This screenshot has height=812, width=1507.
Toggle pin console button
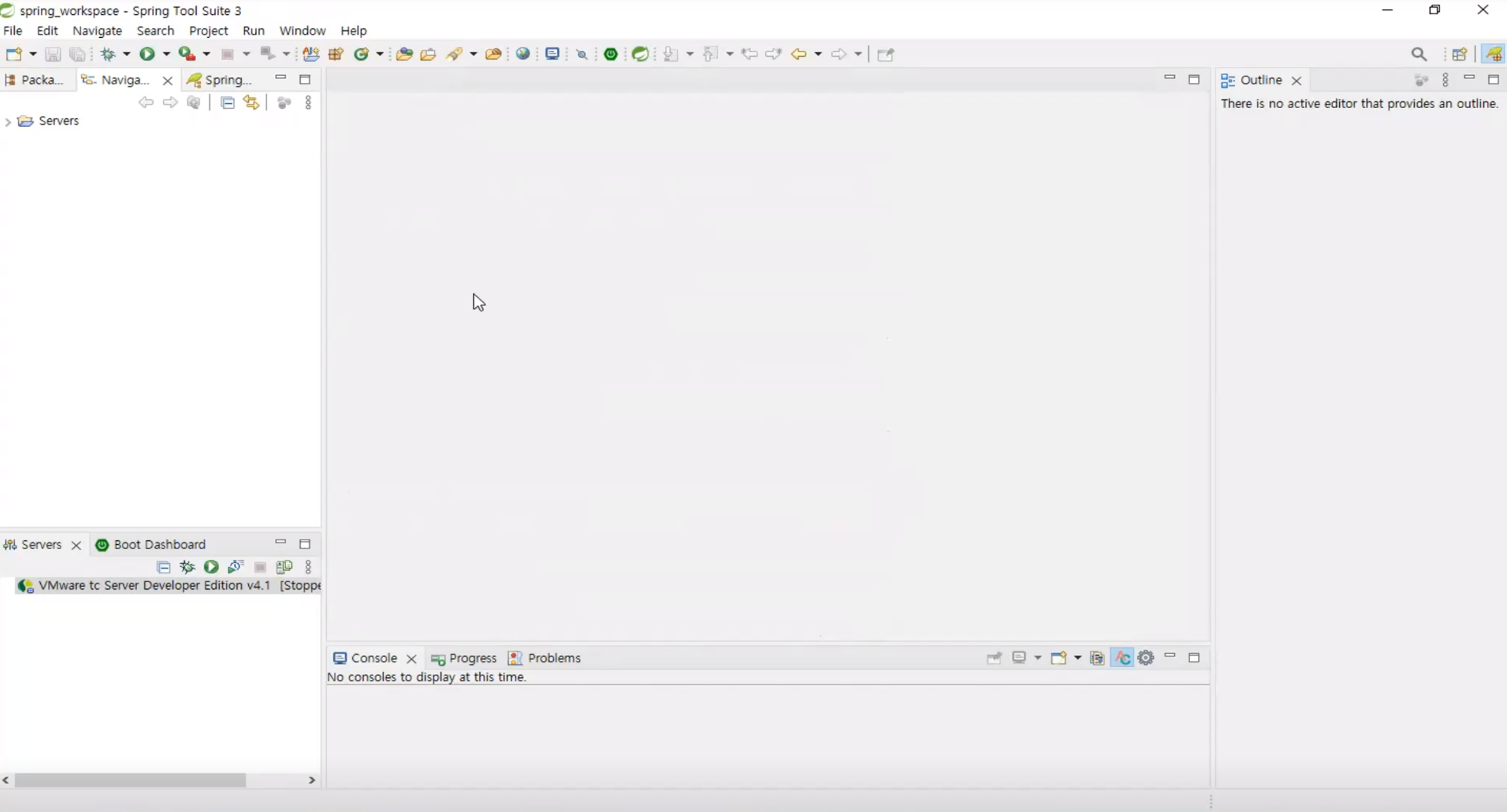coord(994,658)
